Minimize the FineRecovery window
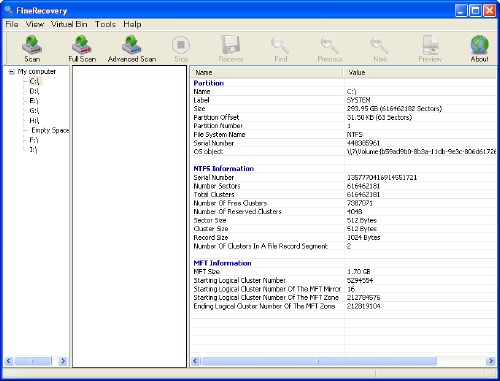 461,11
